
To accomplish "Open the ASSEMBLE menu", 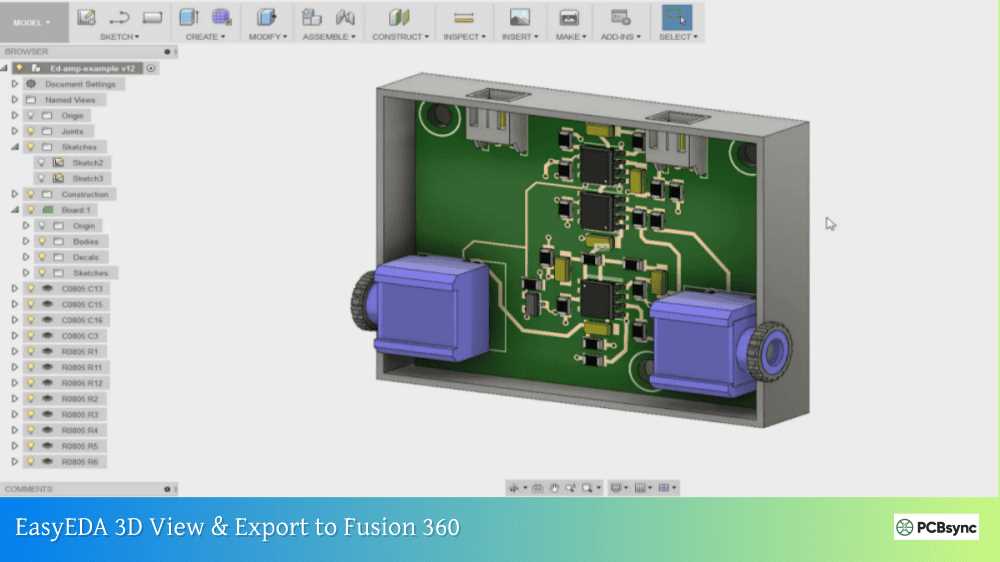I will coord(329,37).
